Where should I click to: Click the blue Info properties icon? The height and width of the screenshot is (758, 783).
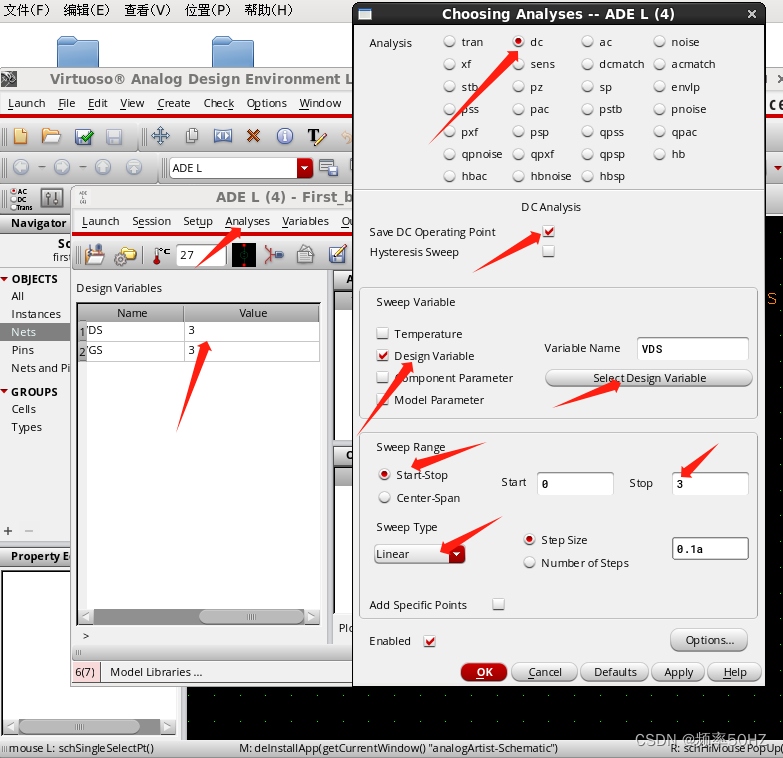pos(285,136)
